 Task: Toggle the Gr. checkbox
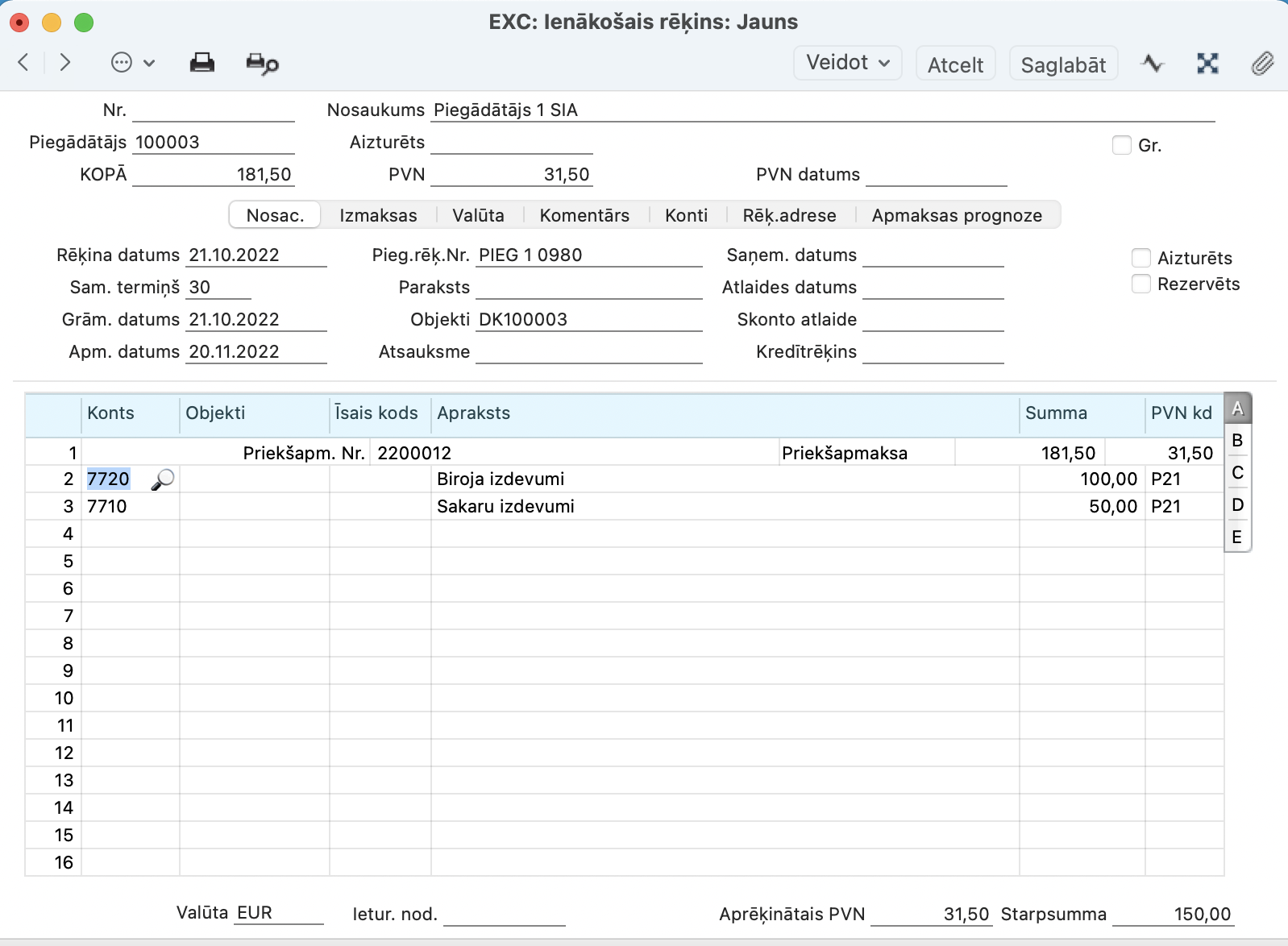click(x=1121, y=145)
